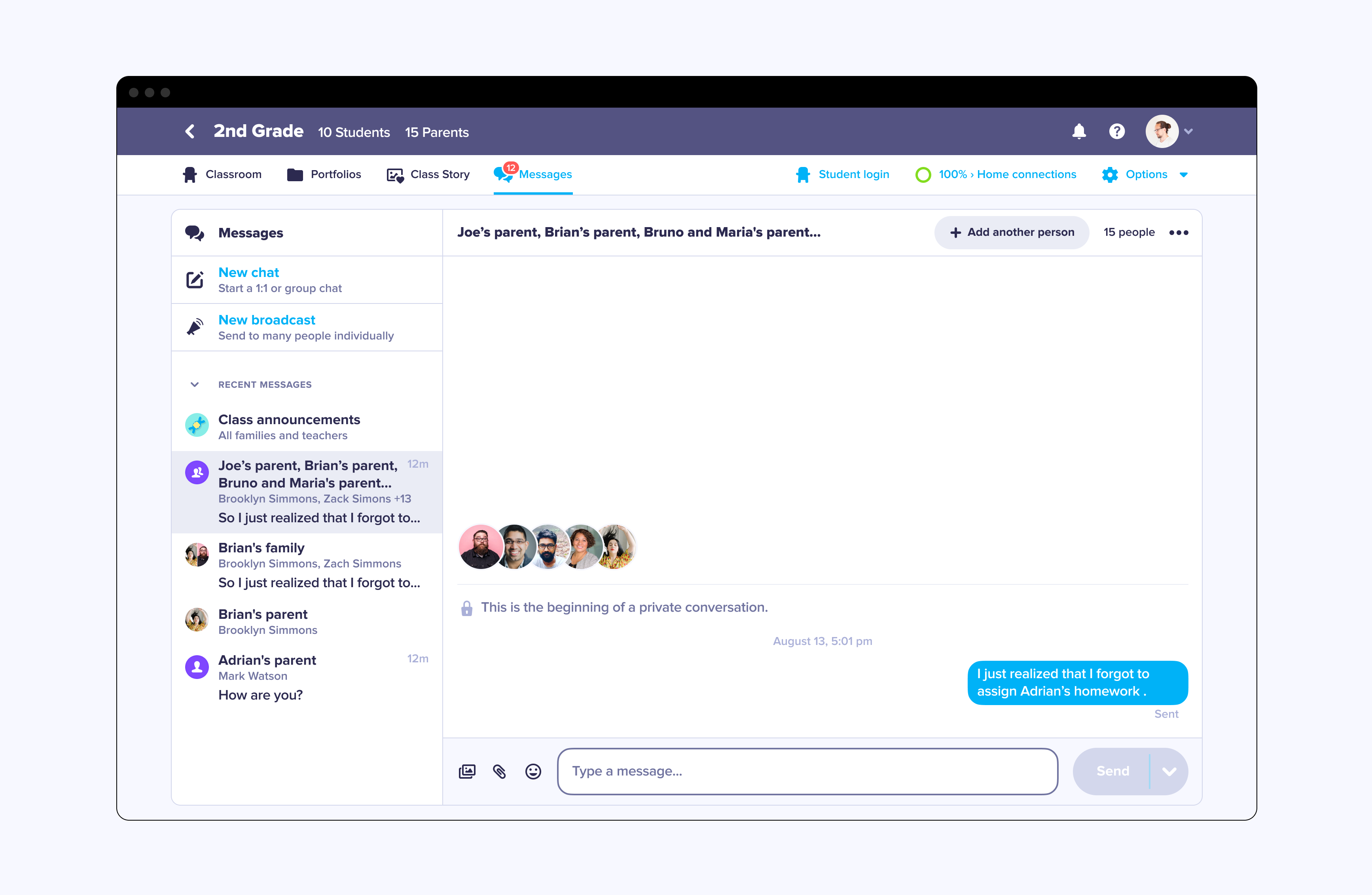The height and width of the screenshot is (895, 1372).
Task: Click Add another person button
Action: point(1012,232)
